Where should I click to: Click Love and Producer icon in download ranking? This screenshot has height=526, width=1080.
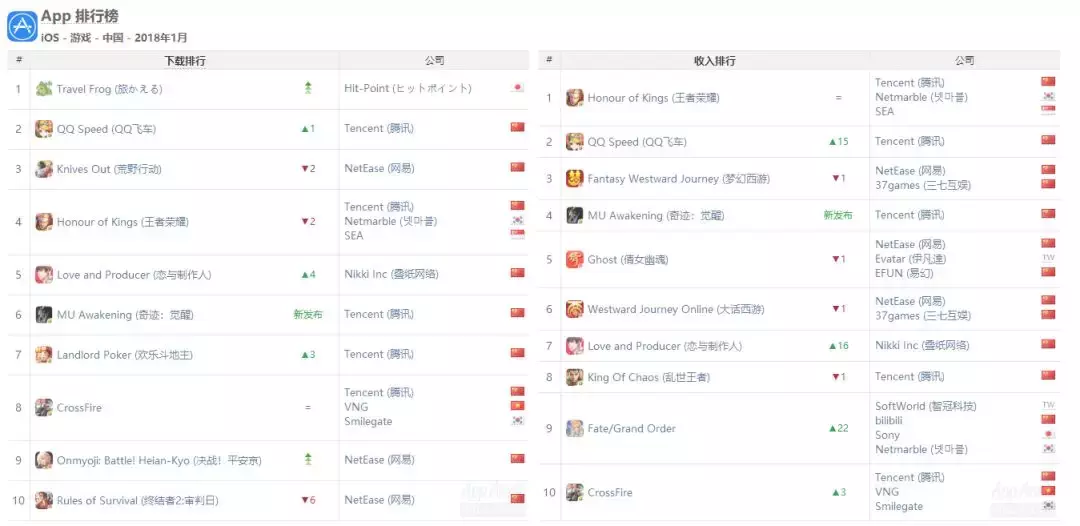(x=44, y=274)
